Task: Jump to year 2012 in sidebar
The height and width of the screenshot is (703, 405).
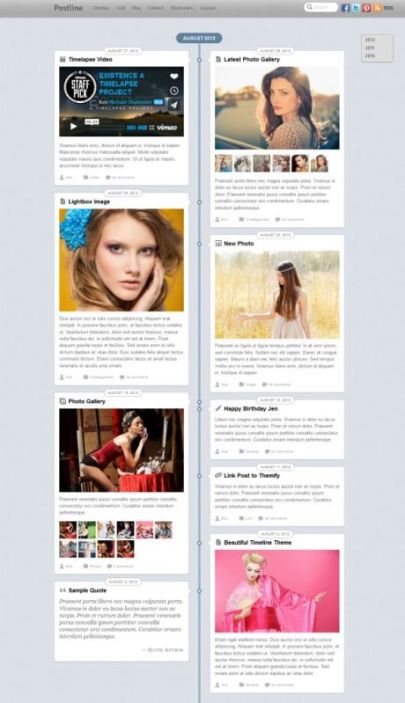Action: tap(370, 40)
